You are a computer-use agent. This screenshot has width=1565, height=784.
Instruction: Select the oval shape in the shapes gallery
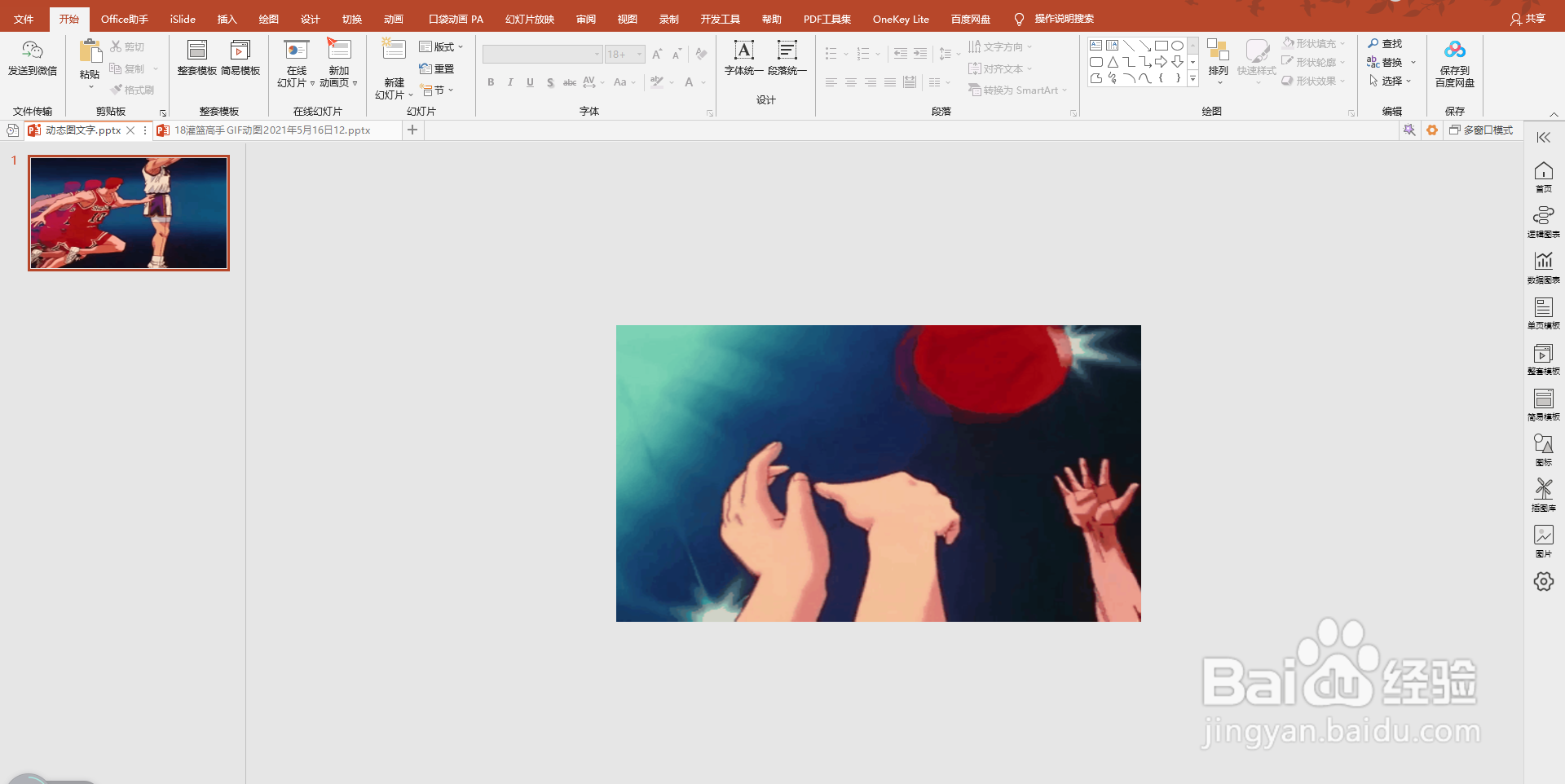[x=1177, y=46]
